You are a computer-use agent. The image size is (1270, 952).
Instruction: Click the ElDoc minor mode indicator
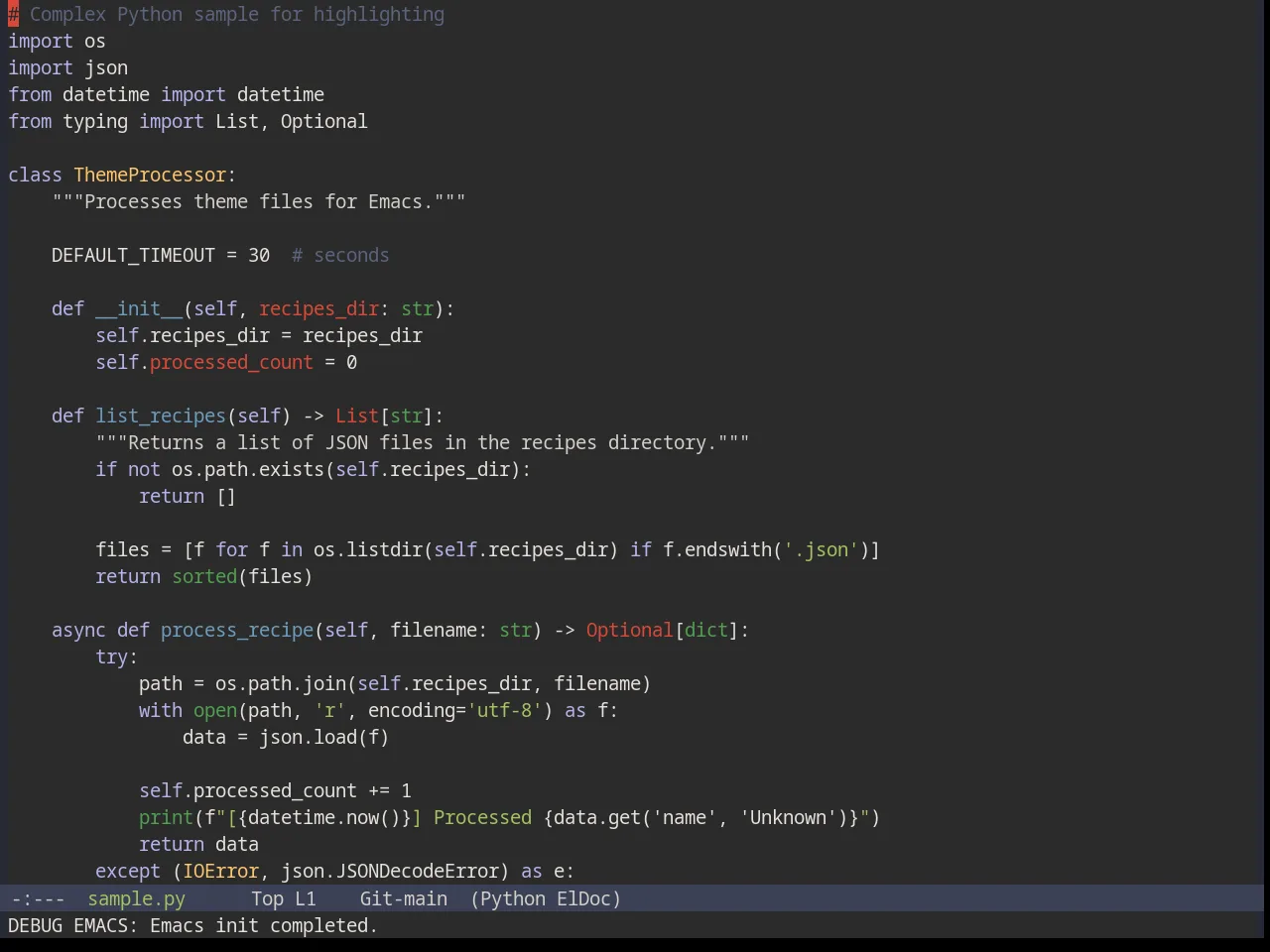coord(583,898)
